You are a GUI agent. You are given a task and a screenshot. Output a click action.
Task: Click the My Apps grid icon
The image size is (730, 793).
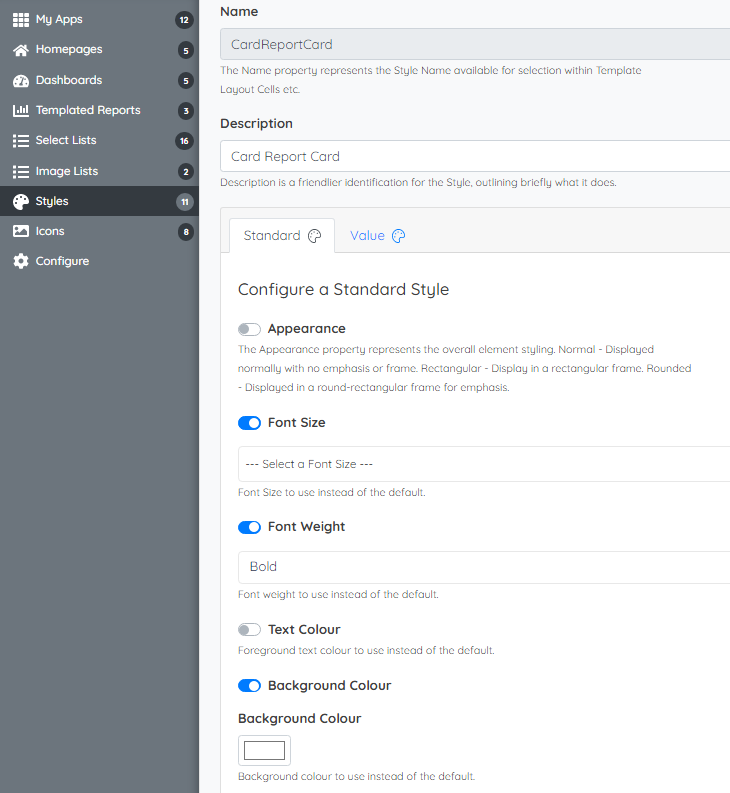click(21, 20)
